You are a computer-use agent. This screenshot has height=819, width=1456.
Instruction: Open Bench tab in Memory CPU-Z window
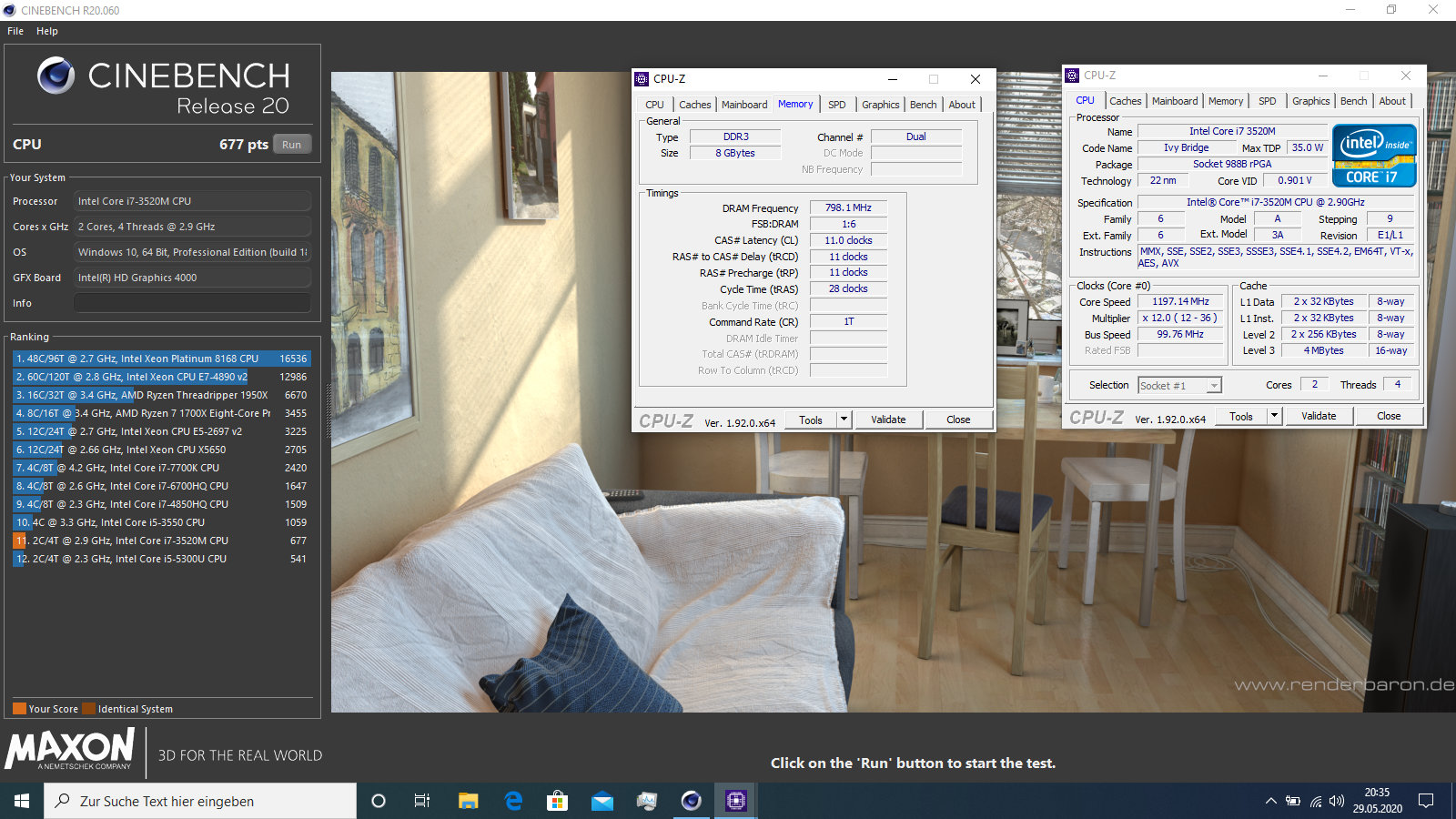click(924, 105)
